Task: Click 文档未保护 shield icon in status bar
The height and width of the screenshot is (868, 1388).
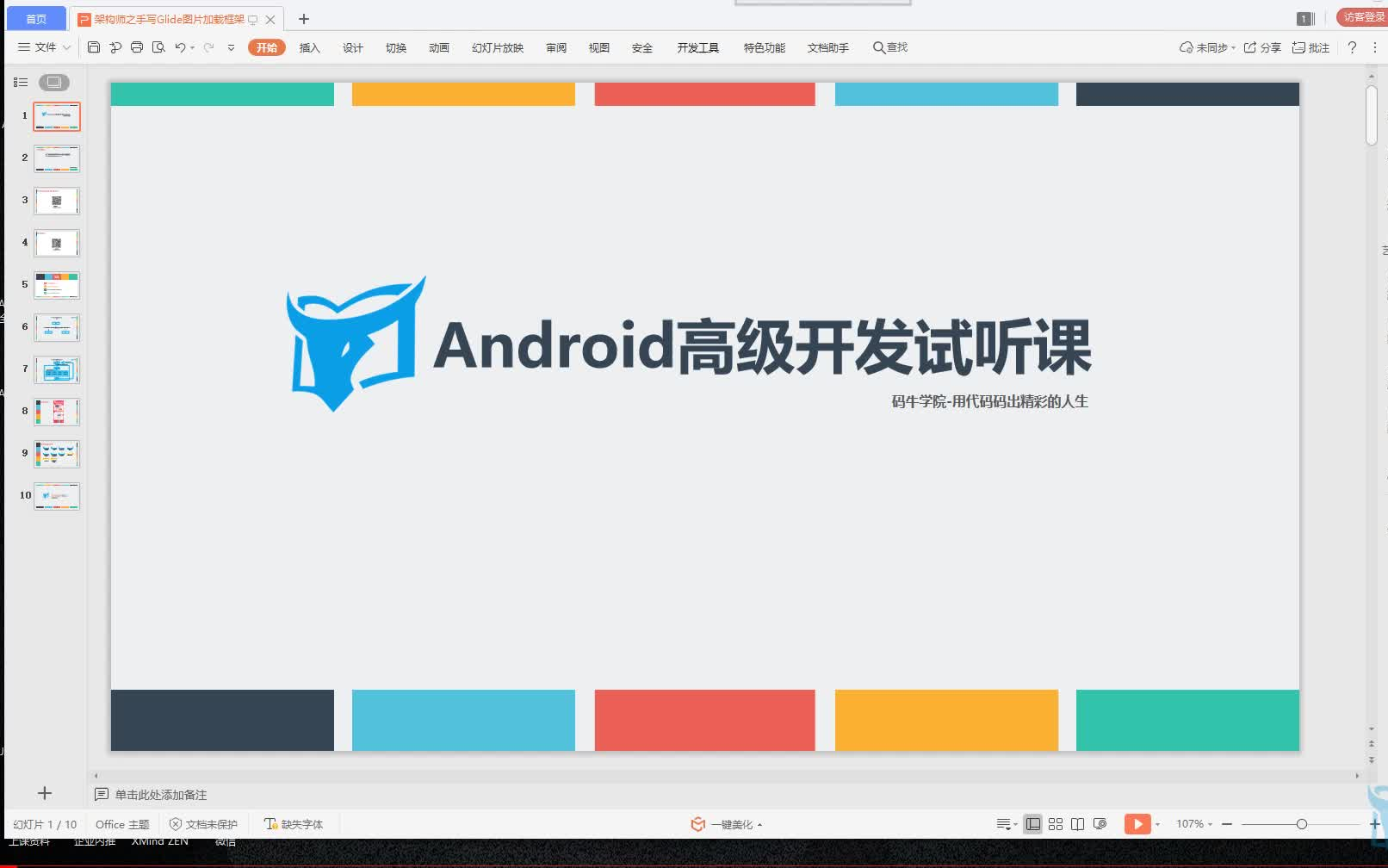Action: click(x=175, y=824)
